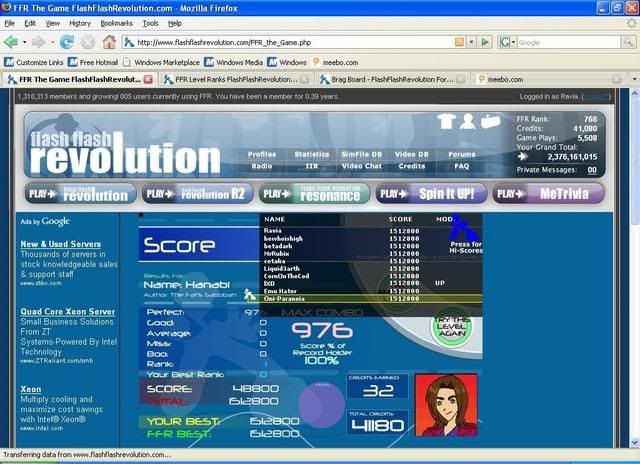
Task: Reload the page with the refresh icon
Action: [67, 42]
